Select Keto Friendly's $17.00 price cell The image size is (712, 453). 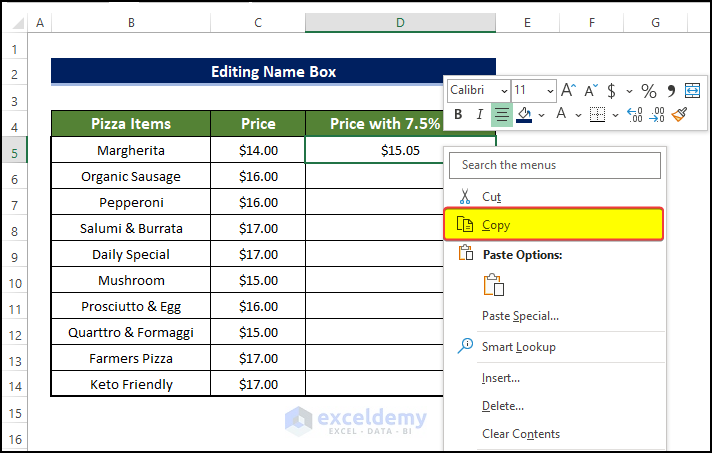click(258, 384)
